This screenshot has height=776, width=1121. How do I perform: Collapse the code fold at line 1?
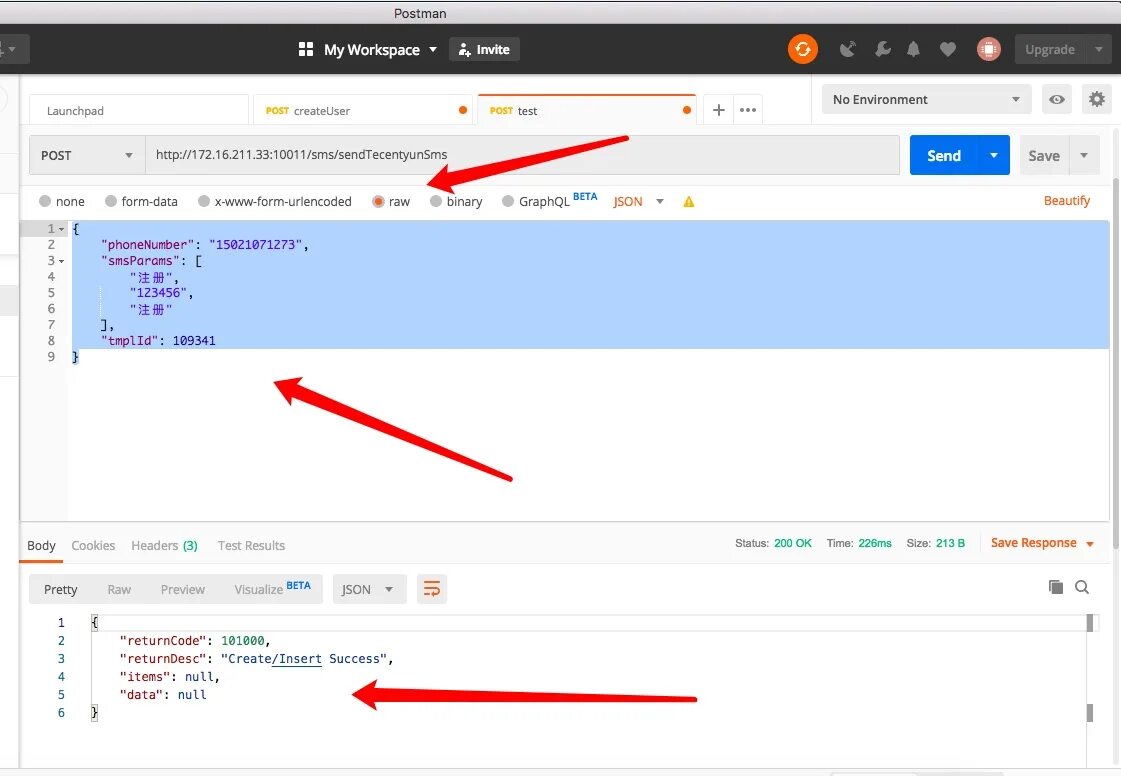pyautogui.click(x=61, y=229)
